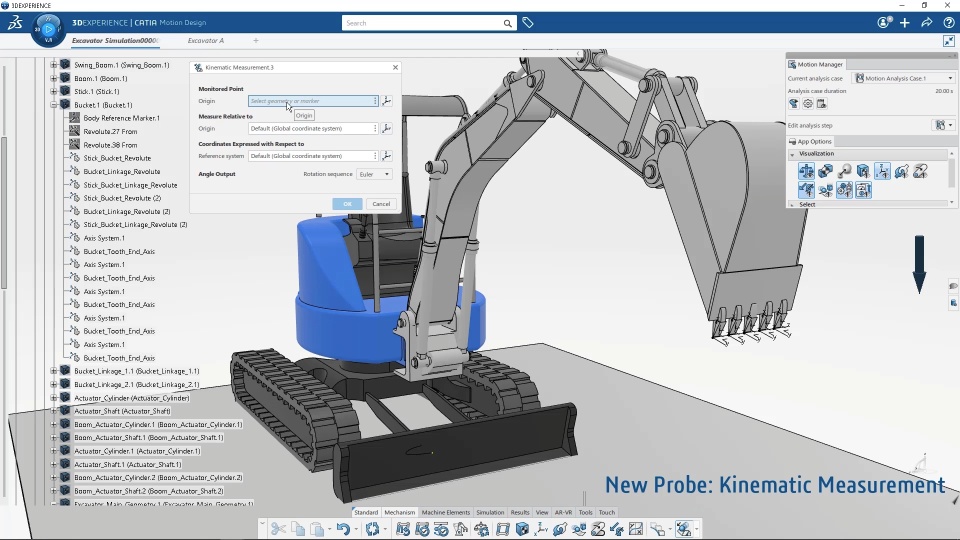Toggle the trajectory path visualization option in App Options
The image size is (960, 540).
point(920,171)
